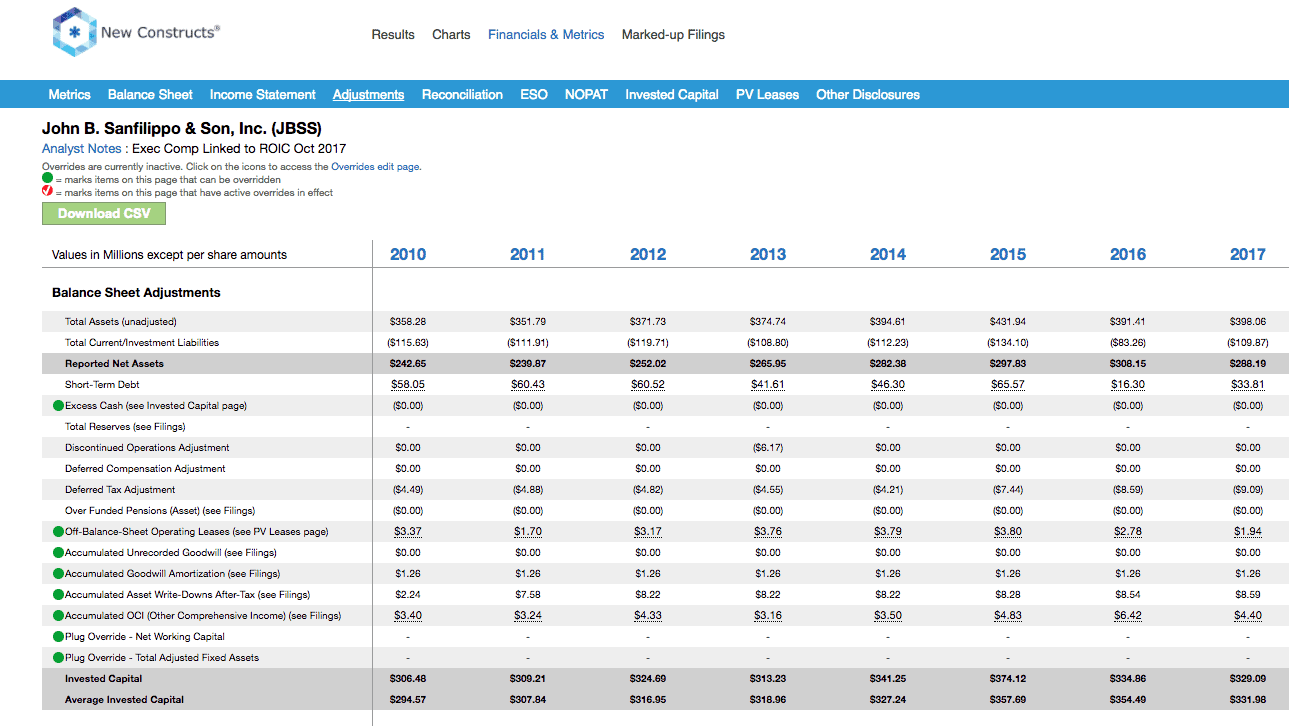Image resolution: width=1289 pixels, height=726 pixels.
Task: Click green dot beside Plug Override Net Working Capital
Action: point(58,637)
